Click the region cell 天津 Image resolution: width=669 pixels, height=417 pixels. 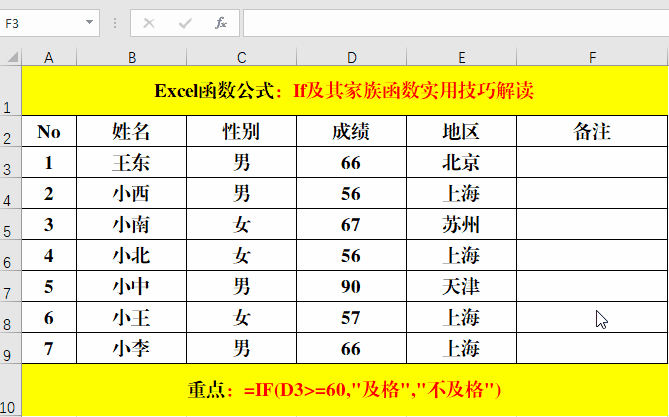click(462, 286)
